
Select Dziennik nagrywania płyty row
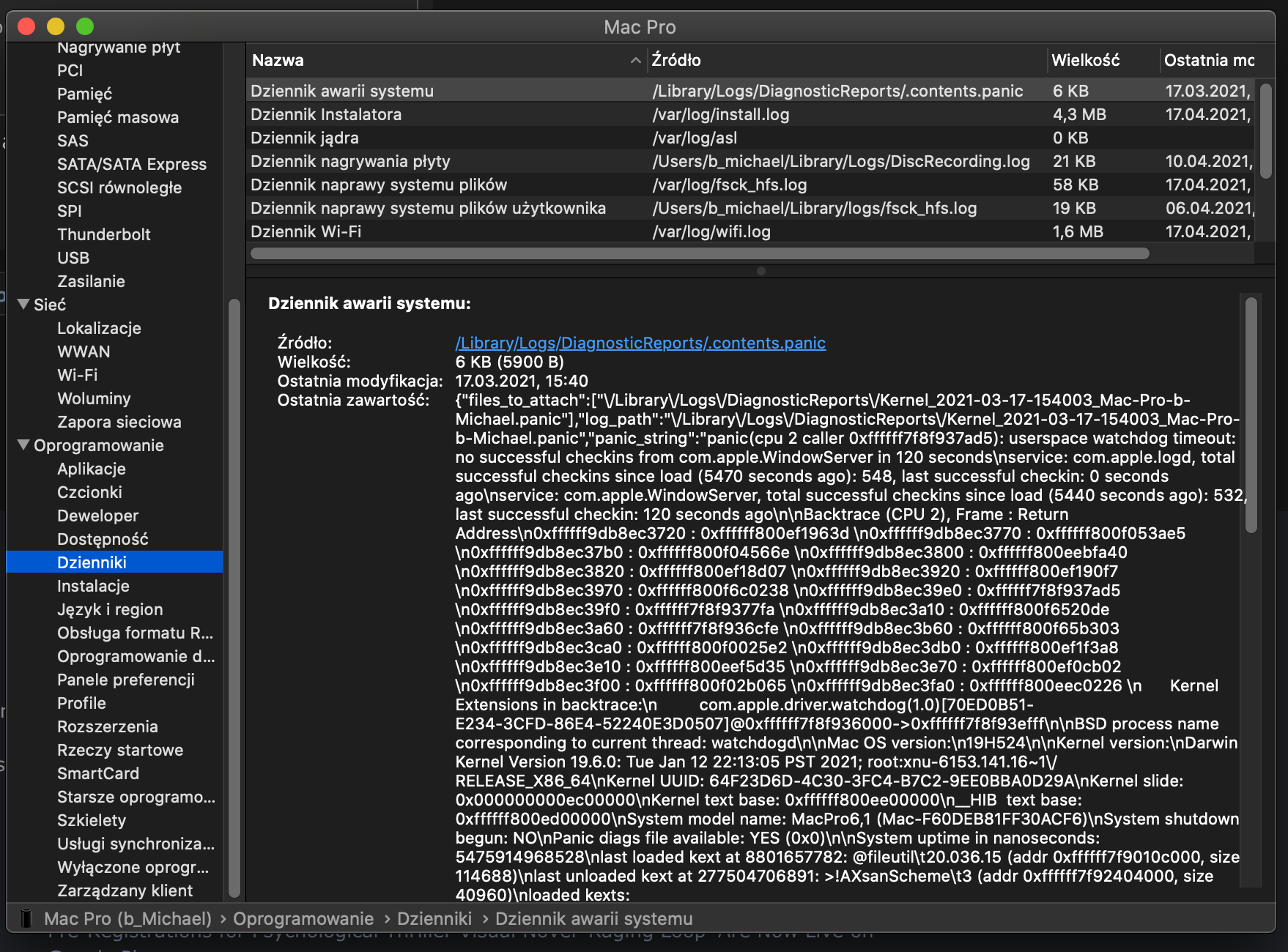tap(750, 161)
